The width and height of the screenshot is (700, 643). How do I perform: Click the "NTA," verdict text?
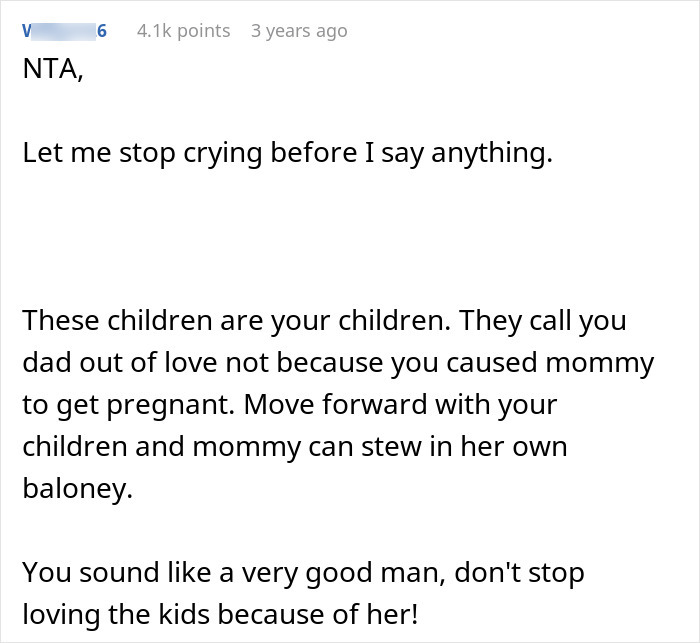[53, 72]
